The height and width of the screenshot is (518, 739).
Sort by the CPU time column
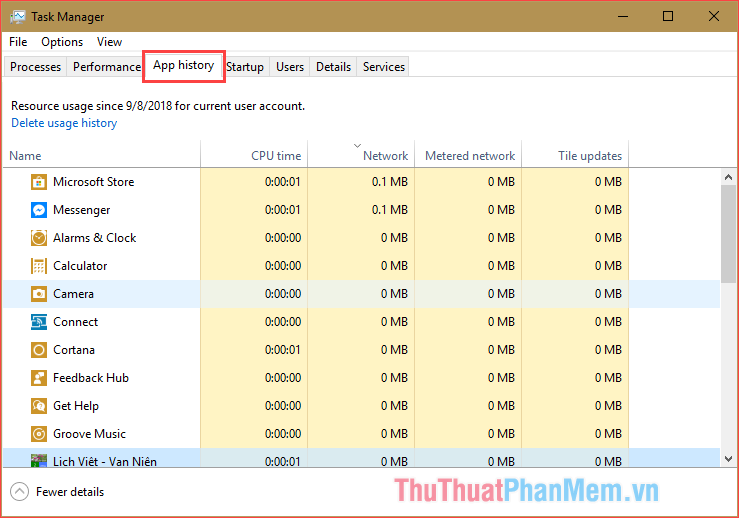pyautogui.click(x=254, y=156)
